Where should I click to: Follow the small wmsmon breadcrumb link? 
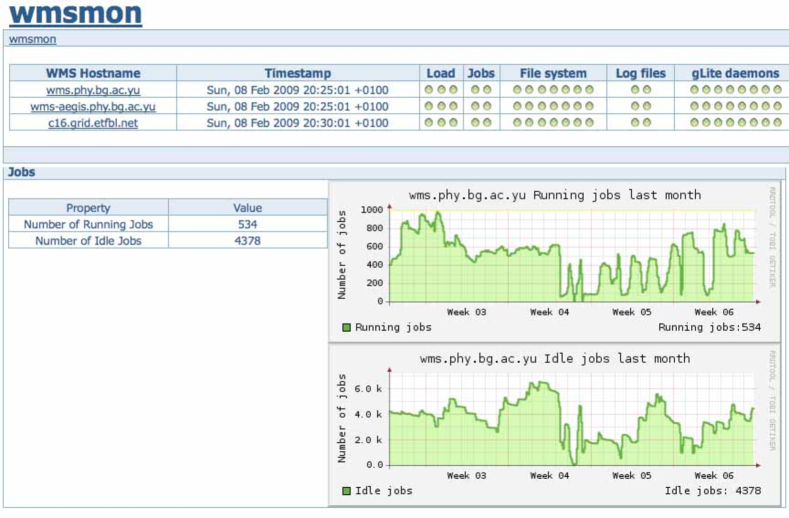pyautogui.click(x=32, y=39)
